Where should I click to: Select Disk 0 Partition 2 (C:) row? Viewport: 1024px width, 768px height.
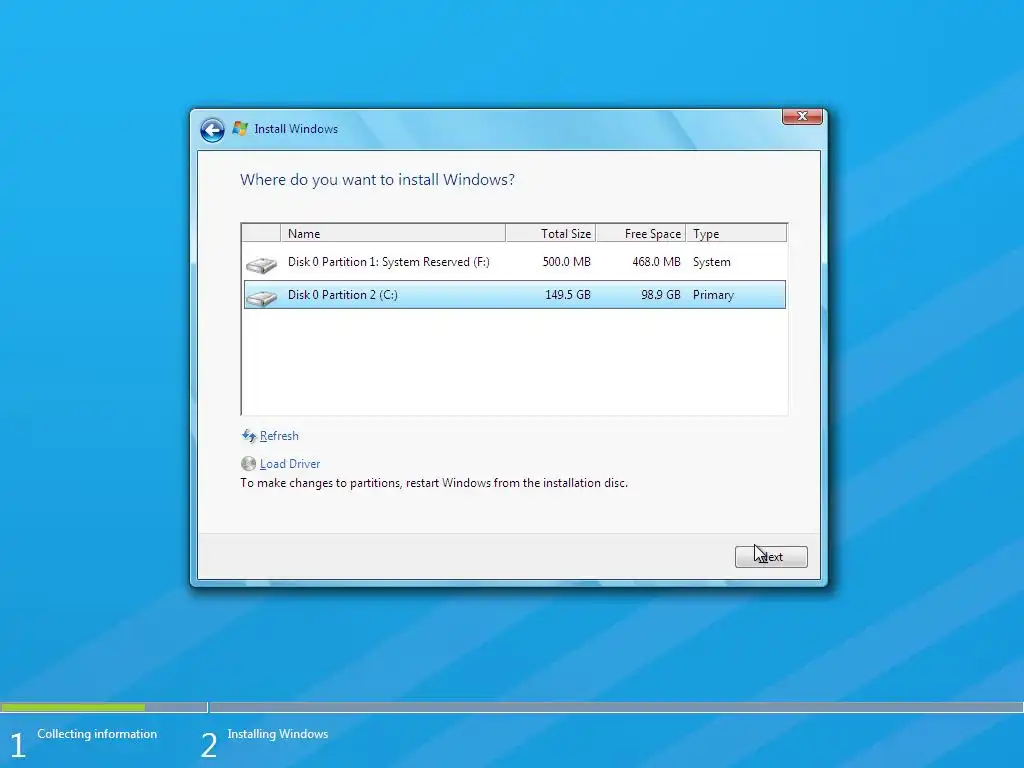tap(515, 295)
